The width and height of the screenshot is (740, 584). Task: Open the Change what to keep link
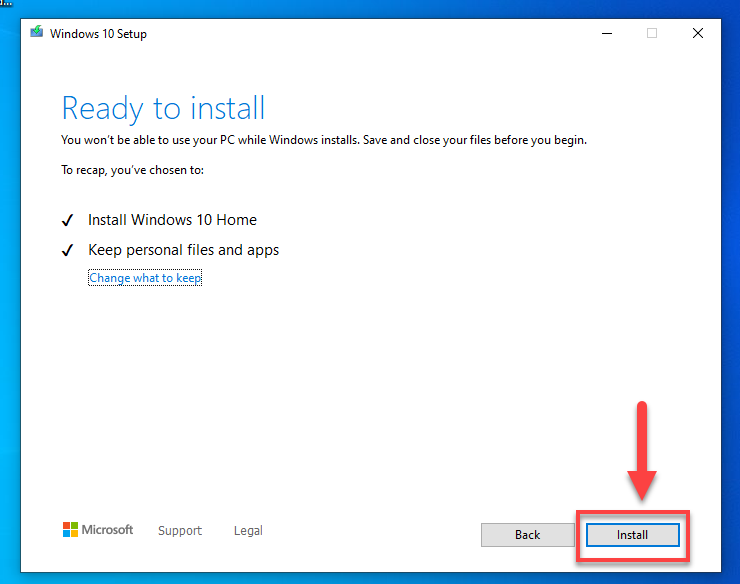(145, 278)
